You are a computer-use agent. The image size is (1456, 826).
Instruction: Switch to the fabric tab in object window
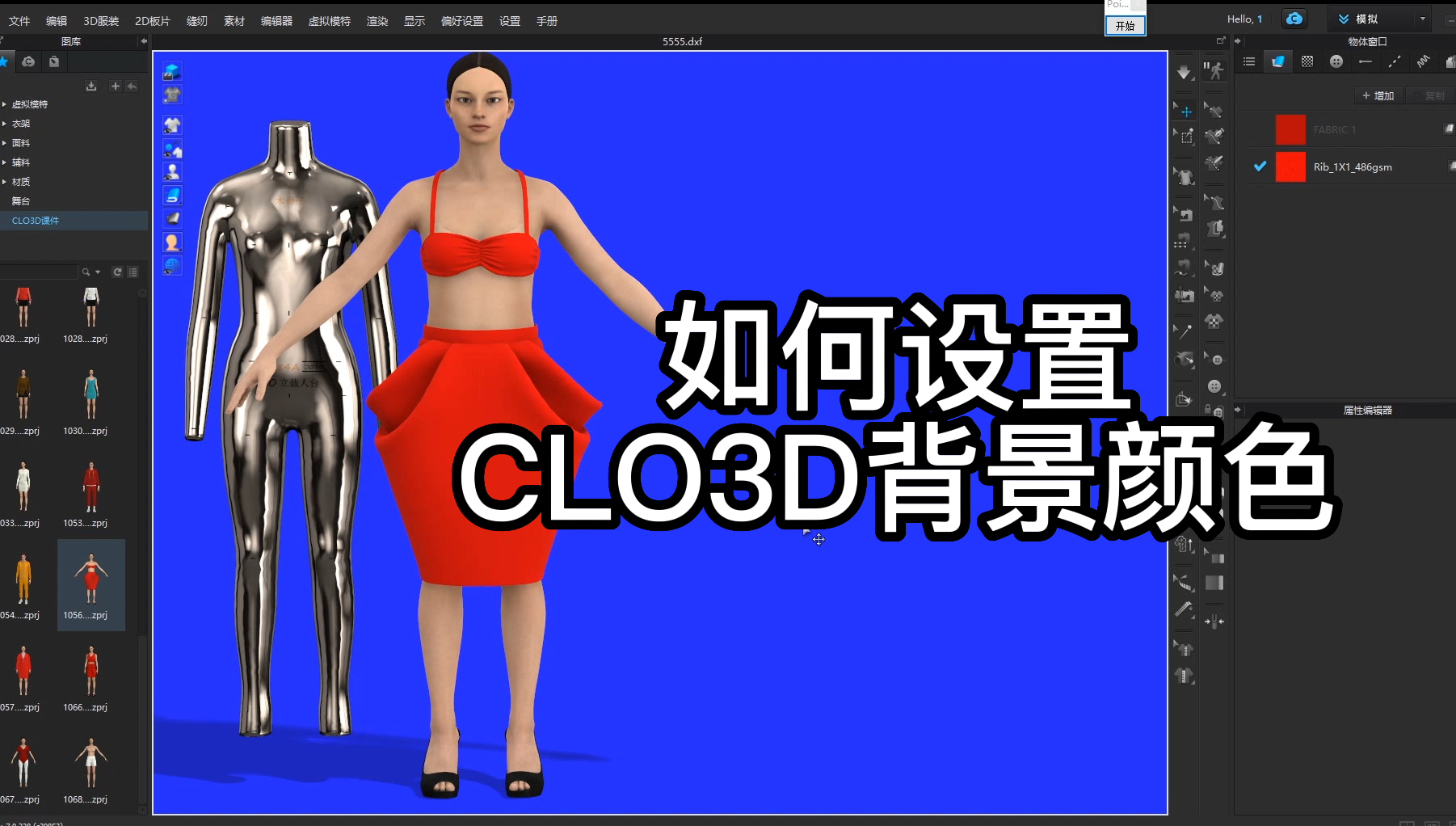(1278, 61)
